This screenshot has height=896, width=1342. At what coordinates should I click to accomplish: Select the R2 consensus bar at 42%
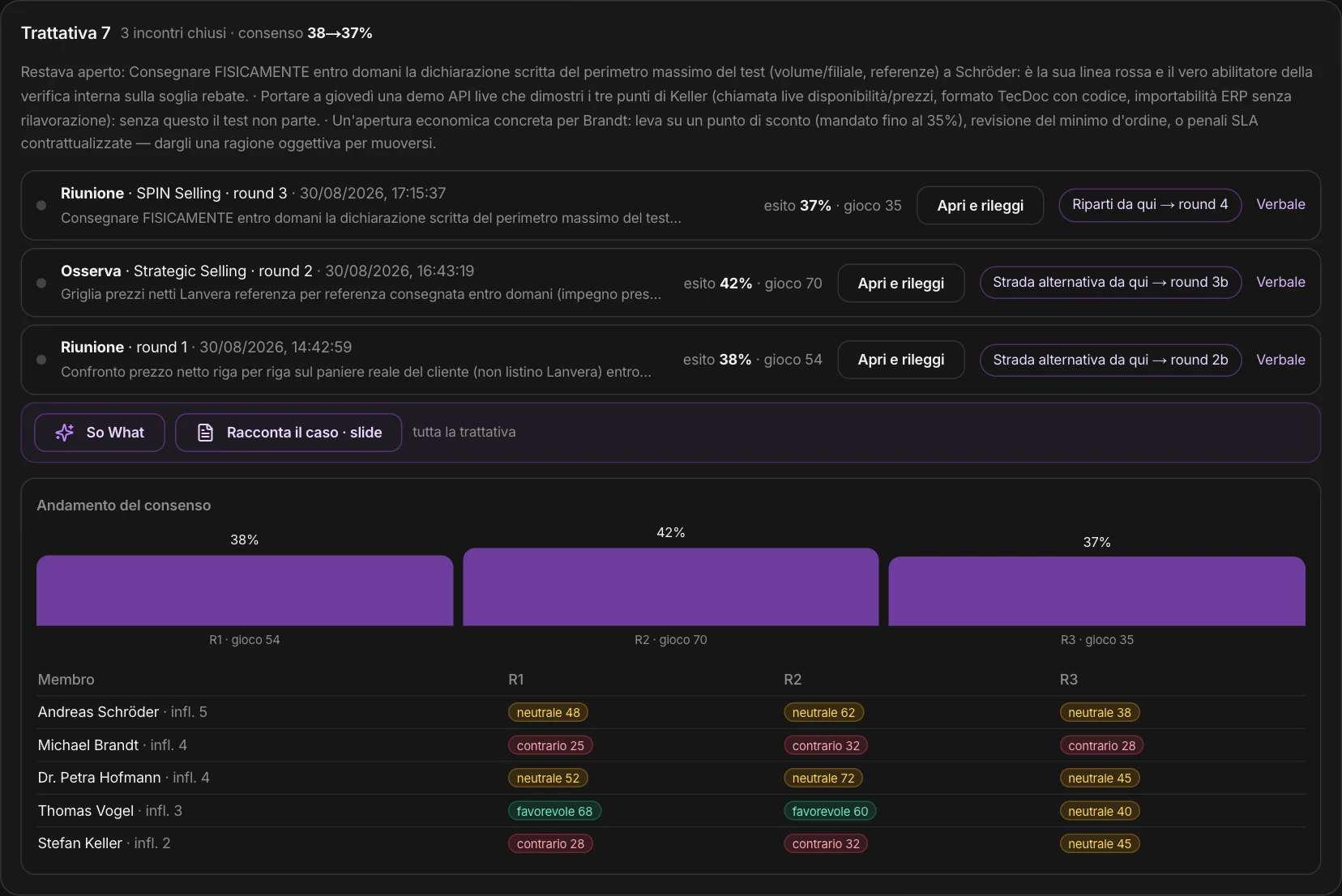[671, 587]
